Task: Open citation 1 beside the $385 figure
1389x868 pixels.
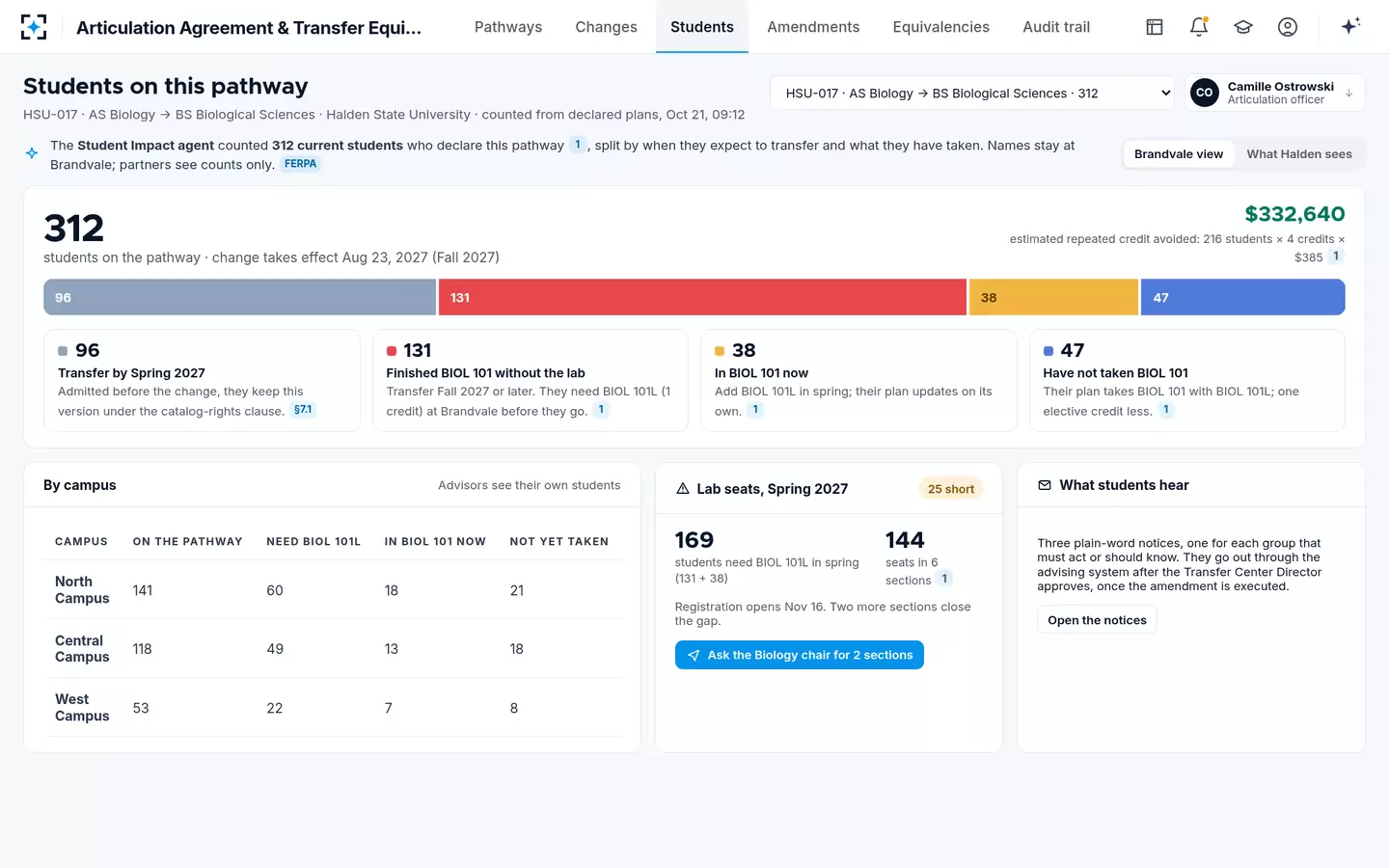Action: pos(1336,257)
